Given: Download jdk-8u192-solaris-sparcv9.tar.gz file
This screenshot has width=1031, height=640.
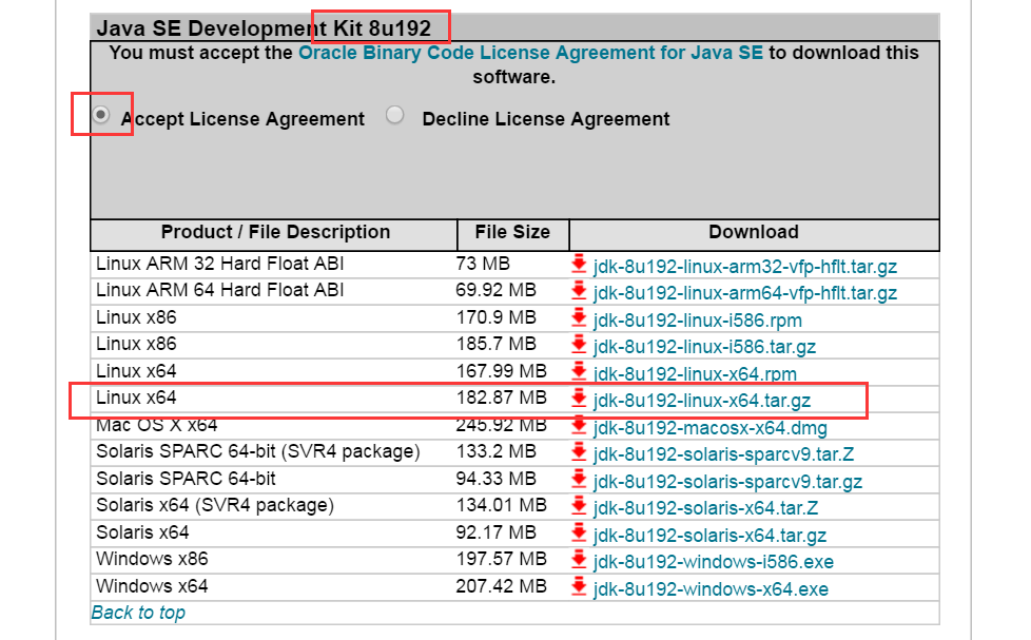Looking at the screenshot, I should coord(728,481).
